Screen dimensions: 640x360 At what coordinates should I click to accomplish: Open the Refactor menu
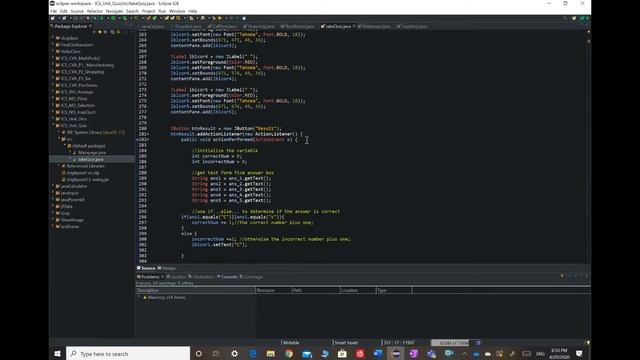pos(94,11)
